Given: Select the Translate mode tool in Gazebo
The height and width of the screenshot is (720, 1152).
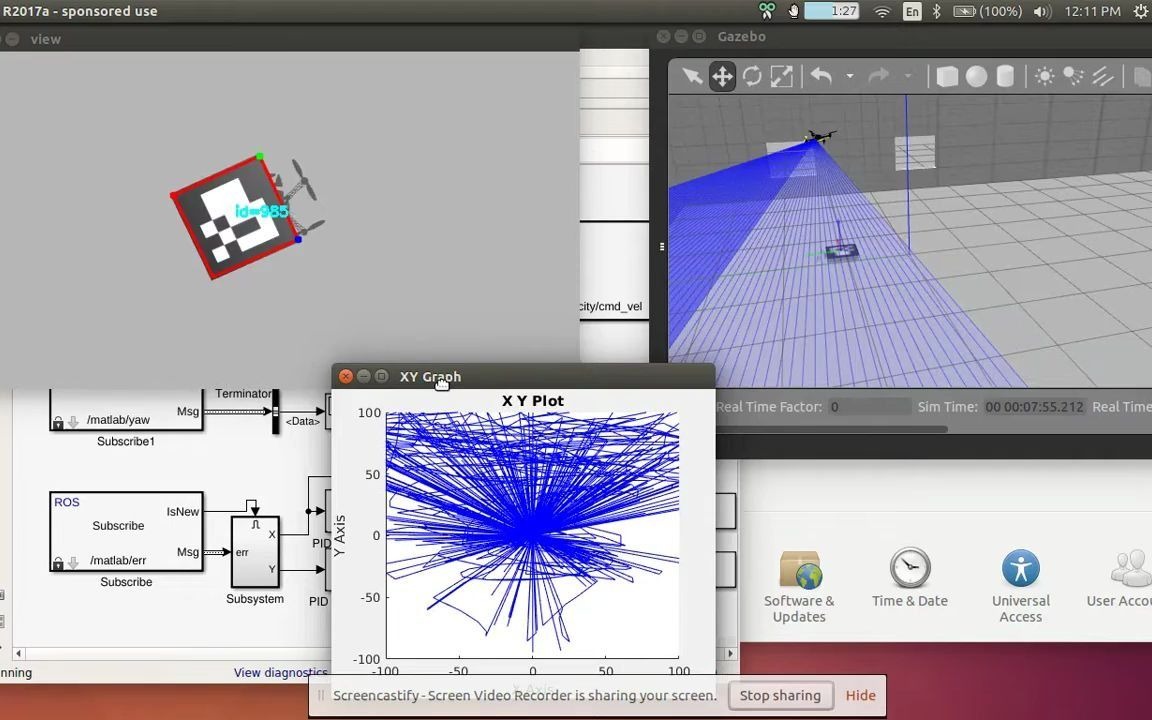Looking at the screenshot, I should pyautogui.click(x=722, y=76).
